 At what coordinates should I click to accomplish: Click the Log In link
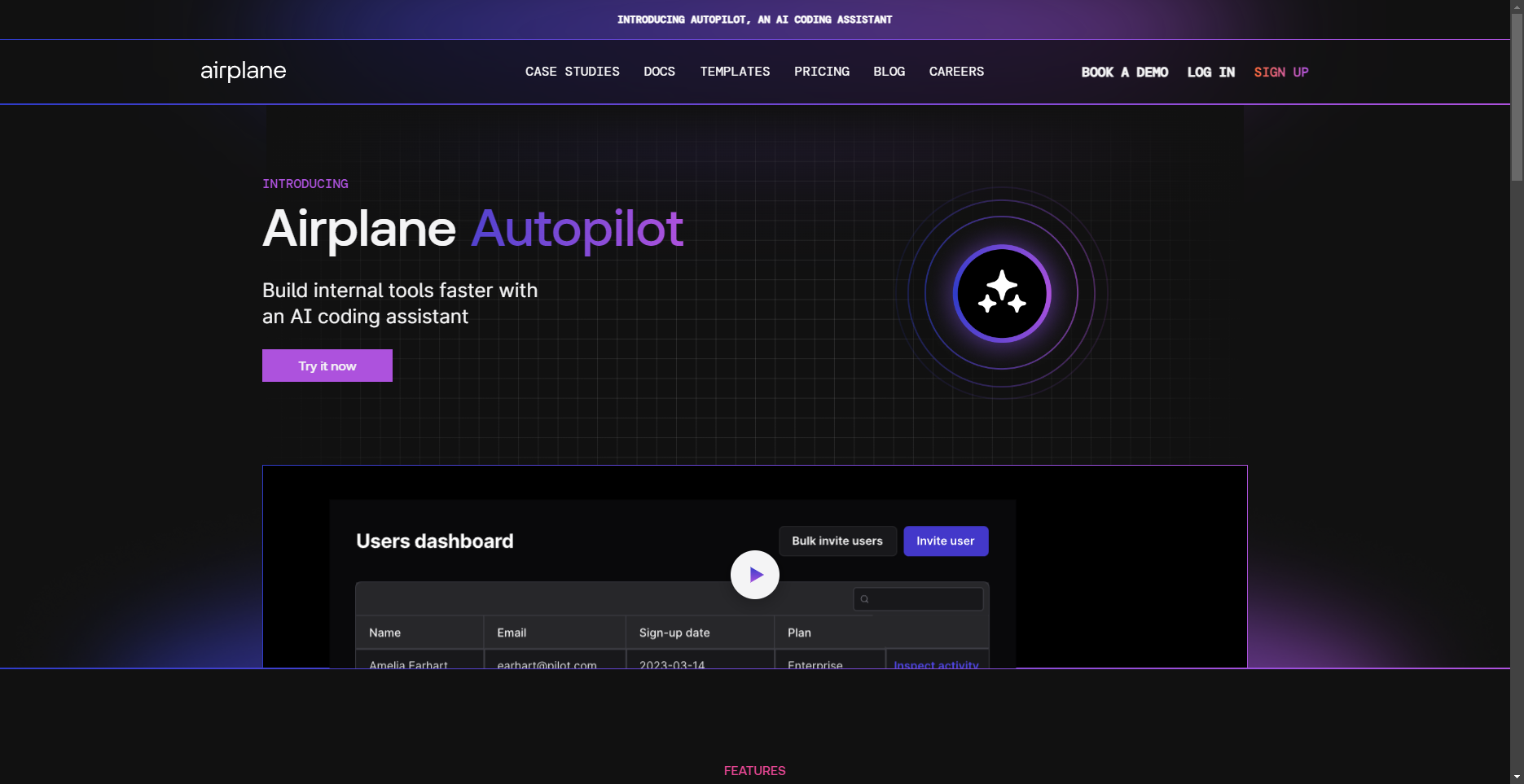[1210, 72]
